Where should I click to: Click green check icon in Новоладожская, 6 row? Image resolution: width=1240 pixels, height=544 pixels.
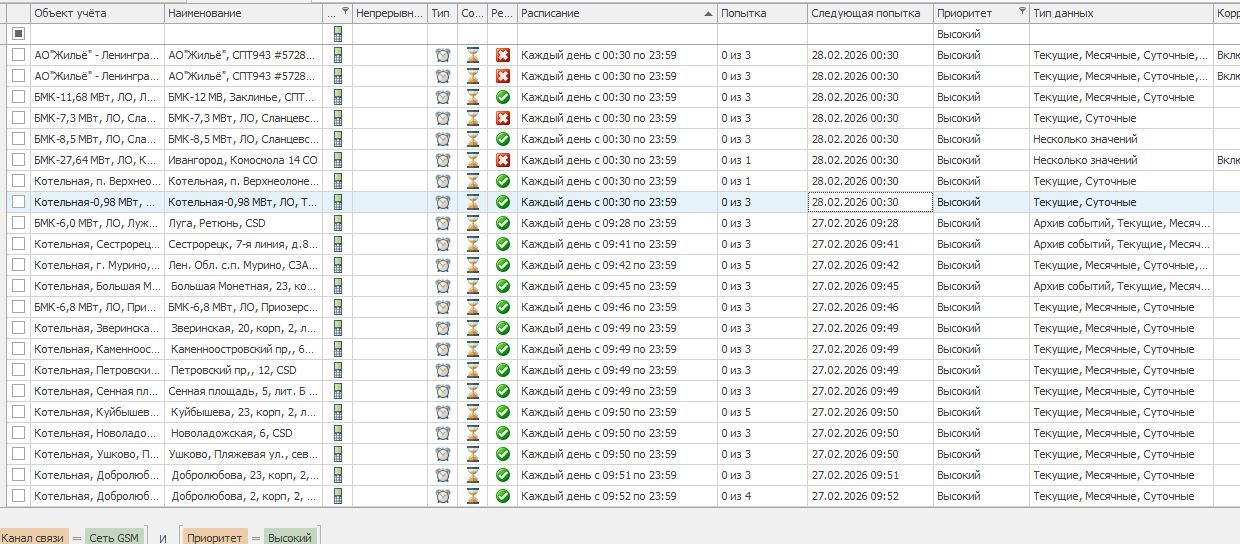coord(503,433)
